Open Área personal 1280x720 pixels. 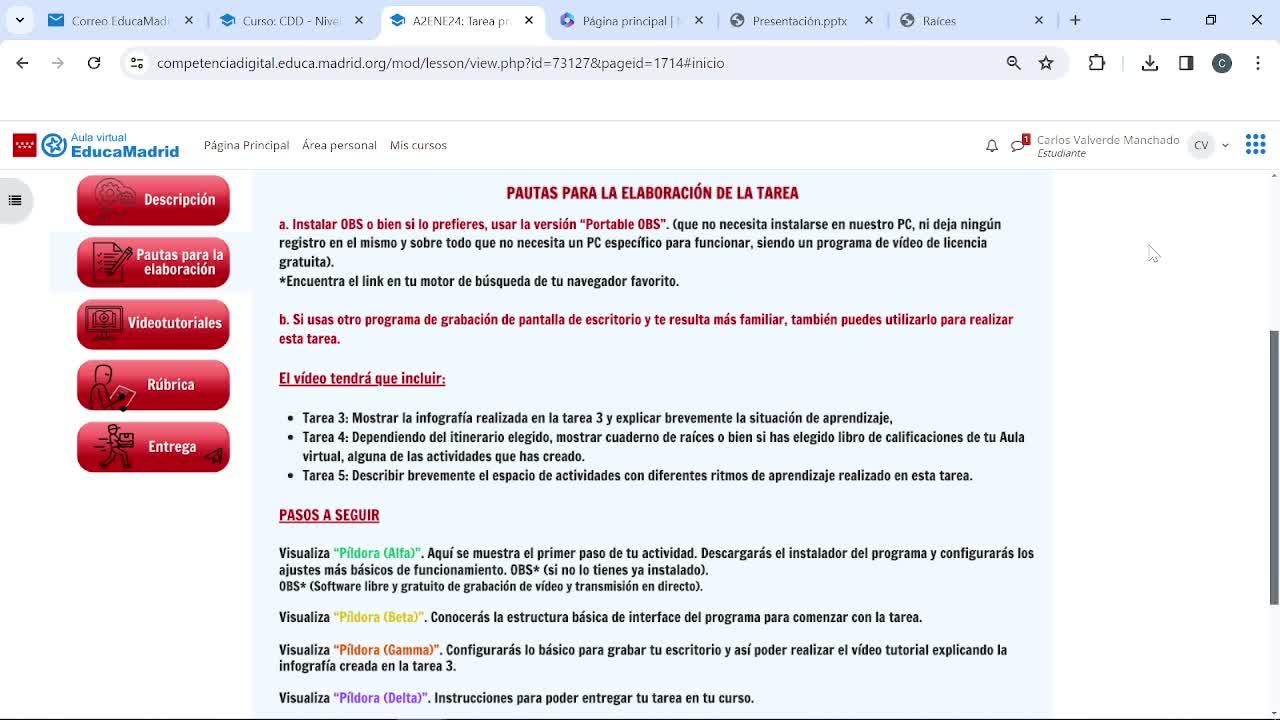(x=339, y=145)
